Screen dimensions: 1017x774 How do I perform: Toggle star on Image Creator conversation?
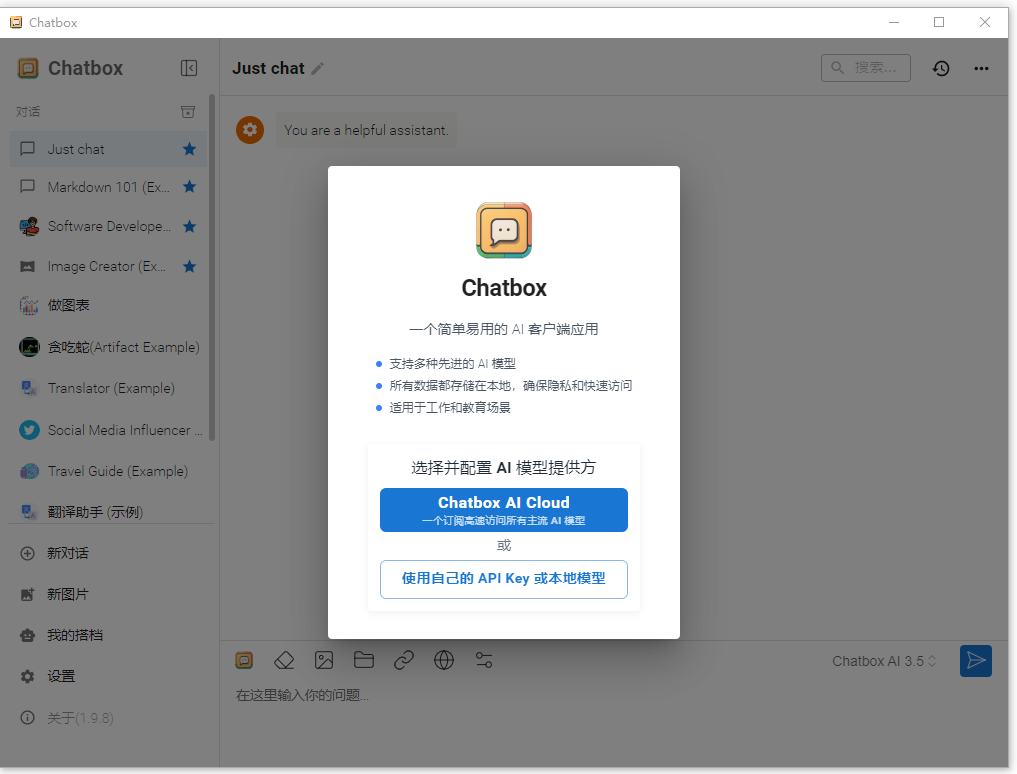pyautogui.click(x=189, y=267)
